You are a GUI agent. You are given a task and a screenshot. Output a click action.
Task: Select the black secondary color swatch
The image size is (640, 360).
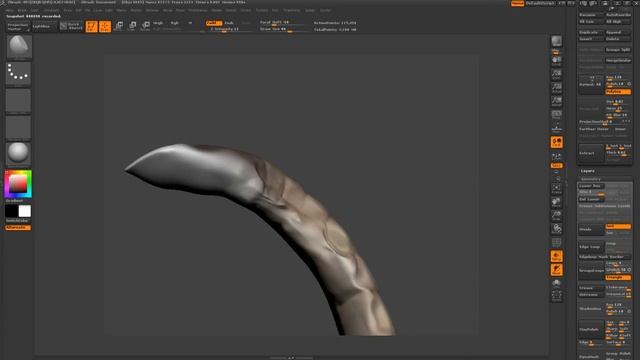(x=11, y=211)
